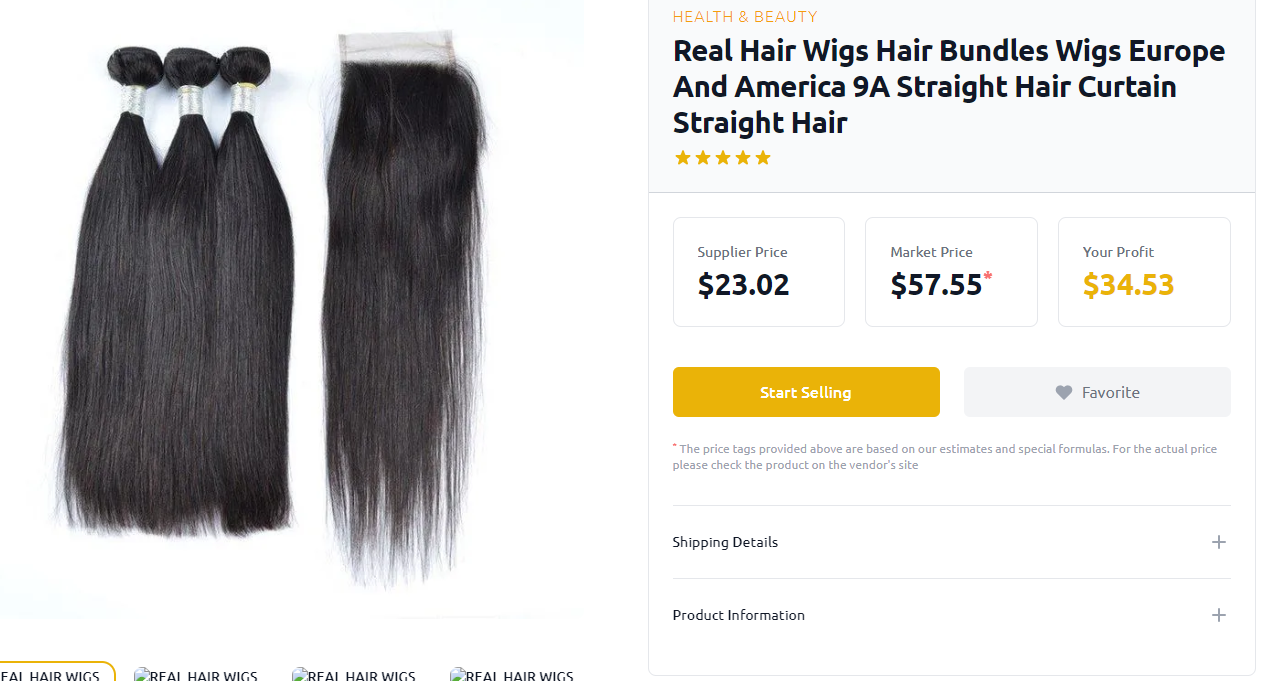Open the second Real Hair Wigs thumbnail
The height and width of the screenshot is (681, 1265).
196,674
